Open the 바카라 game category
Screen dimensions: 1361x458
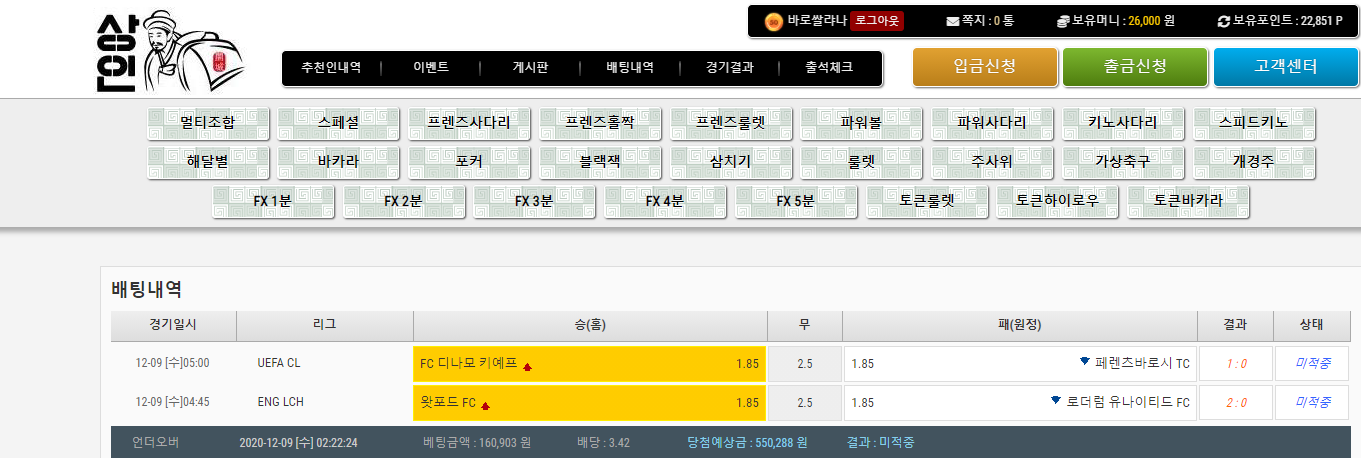click(338, 161)
